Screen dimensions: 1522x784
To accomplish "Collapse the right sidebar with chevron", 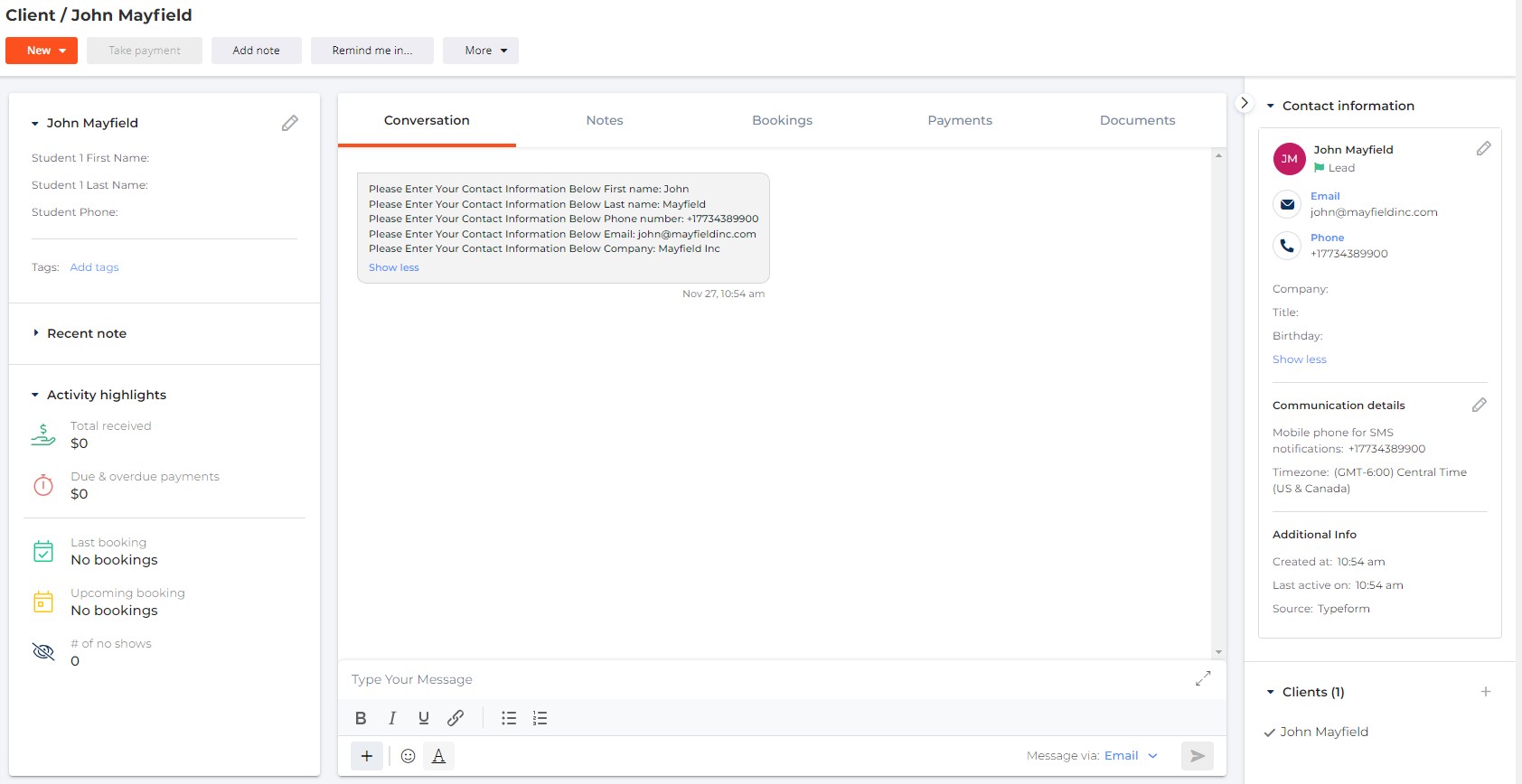I will (x=1245, y=103).
